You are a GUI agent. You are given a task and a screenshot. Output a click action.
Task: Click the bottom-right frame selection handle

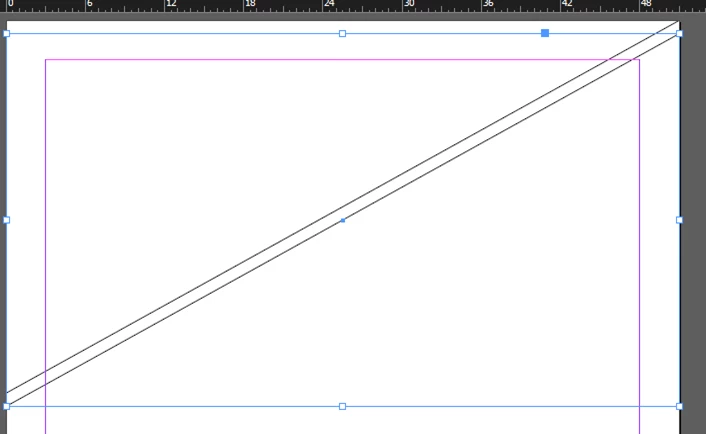pos(679,406)
